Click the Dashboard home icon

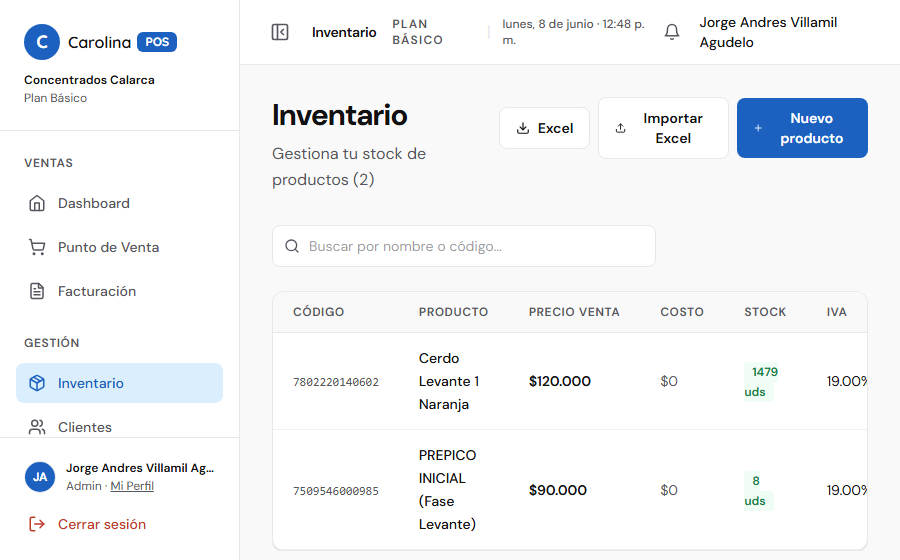coord(37,203)
